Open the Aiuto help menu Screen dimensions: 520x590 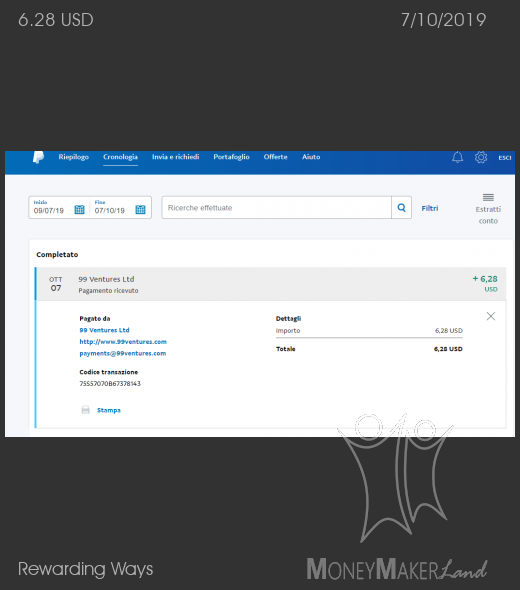[311, 157]
